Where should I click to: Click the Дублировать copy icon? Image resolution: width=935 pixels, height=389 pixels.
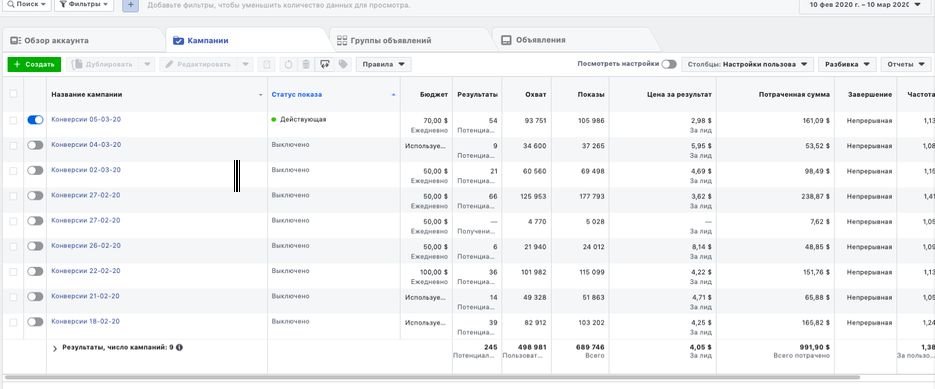point(78,64)
